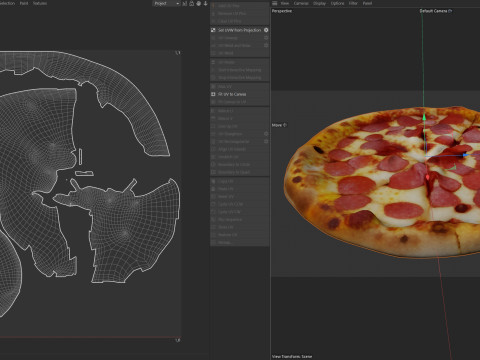Select the Stop Interactive Mapping command
480x360 pixels.
point(239,78)
